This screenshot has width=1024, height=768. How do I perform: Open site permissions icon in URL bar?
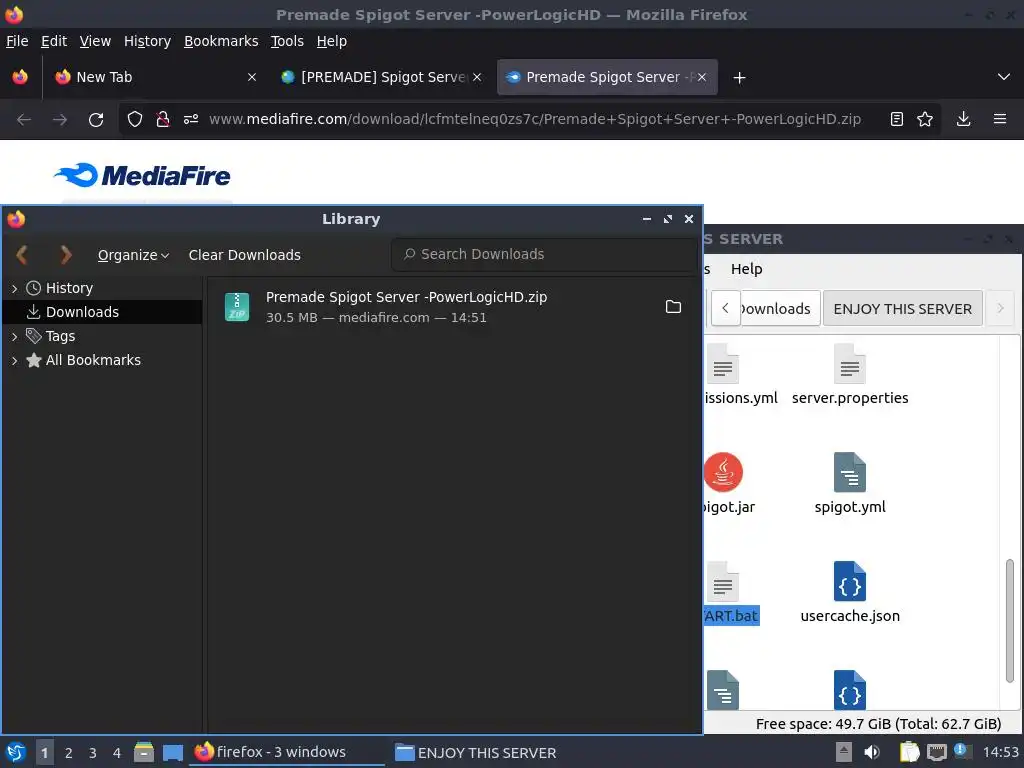point(191,120)
